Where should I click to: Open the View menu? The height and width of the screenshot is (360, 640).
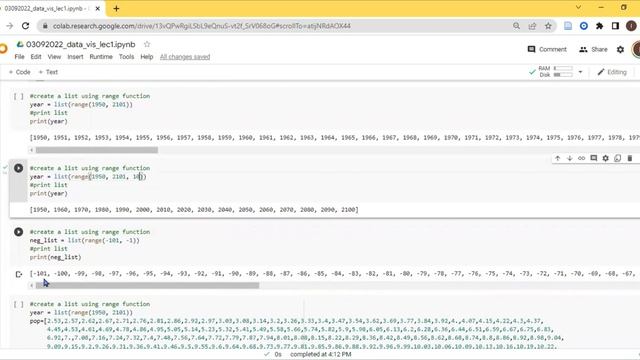pos(54,57)
